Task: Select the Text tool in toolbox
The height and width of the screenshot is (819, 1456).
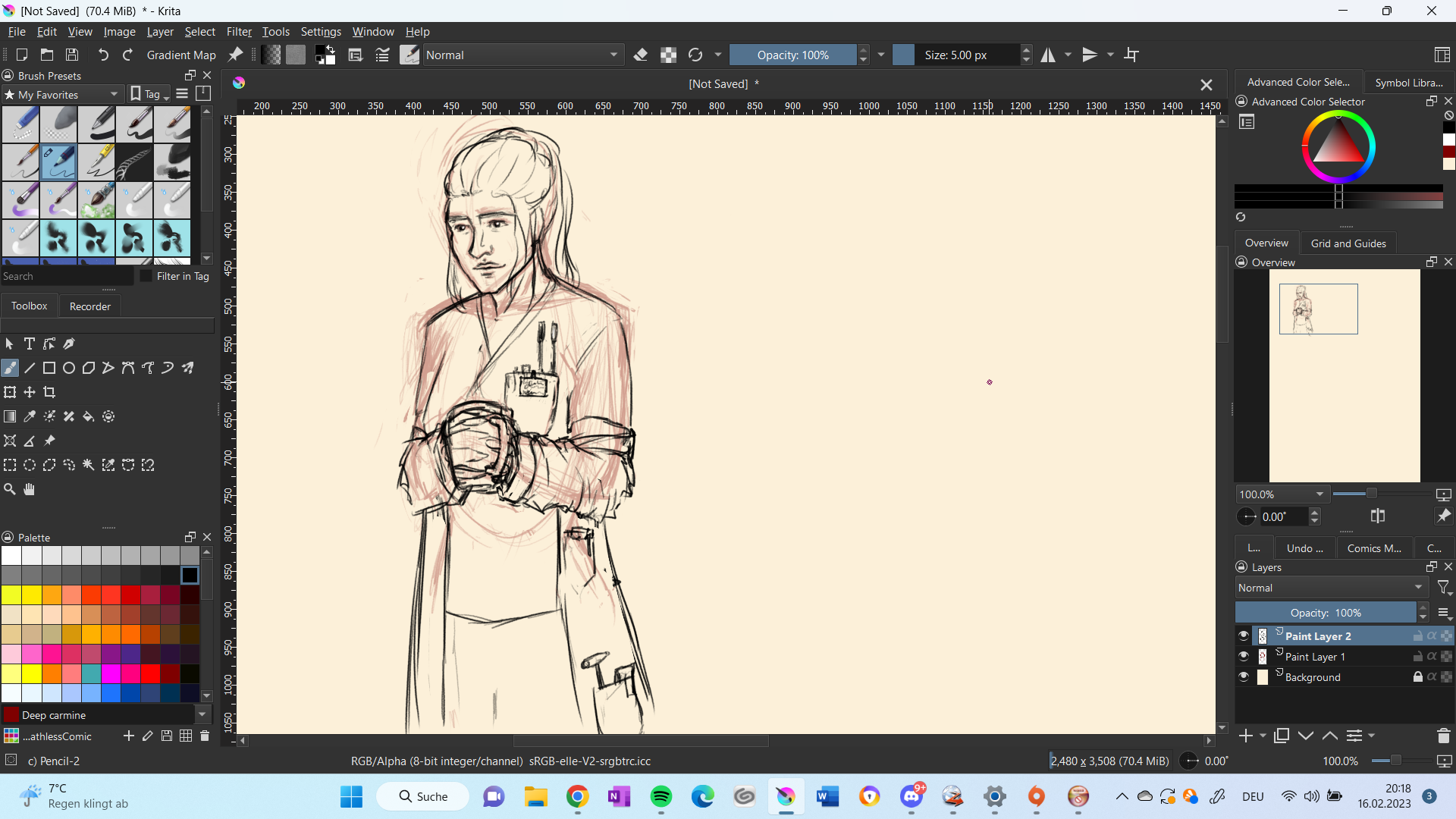Action: click(x=30, y=344)
